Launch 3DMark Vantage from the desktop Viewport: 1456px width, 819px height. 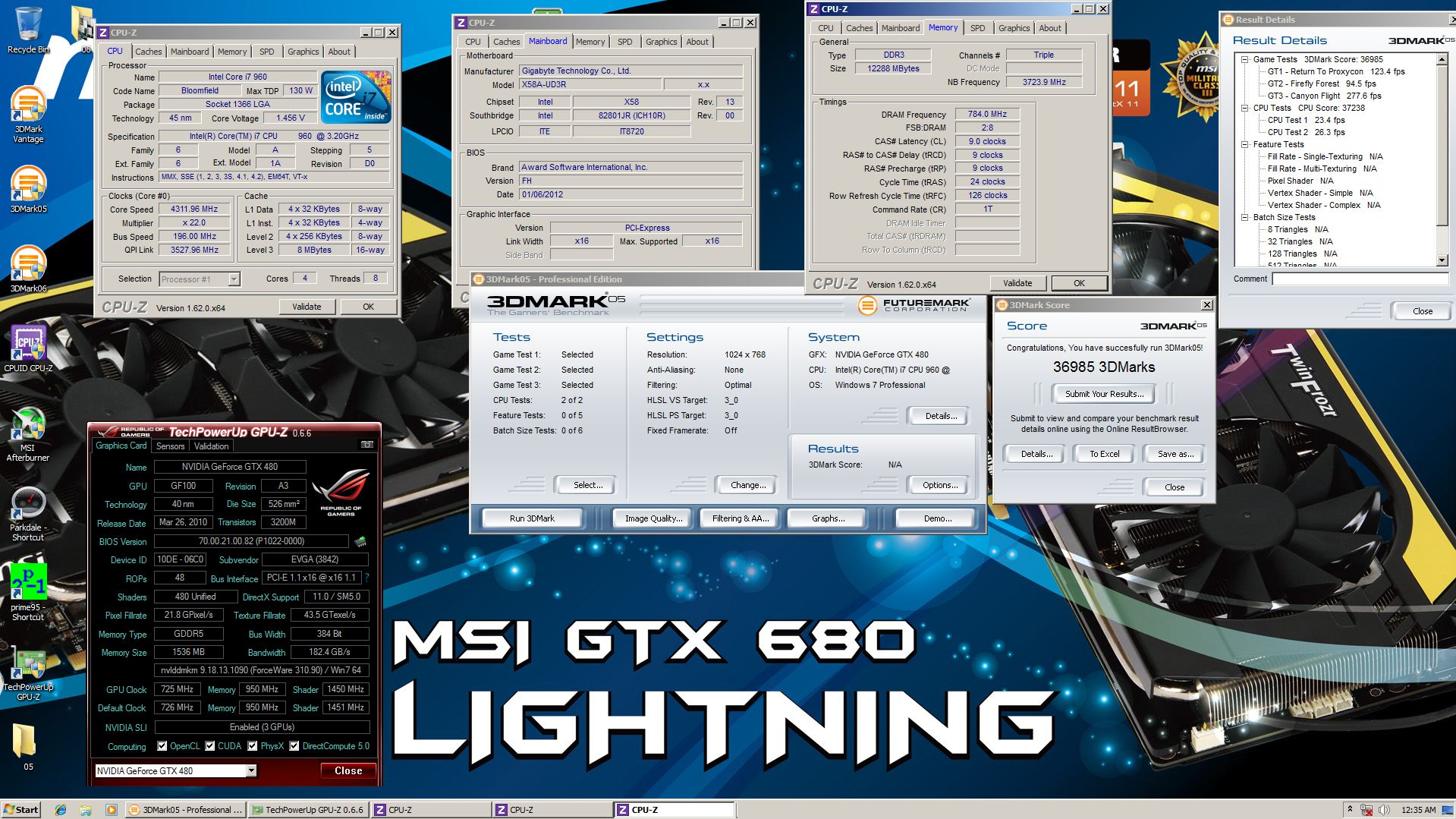coord(28,115)
